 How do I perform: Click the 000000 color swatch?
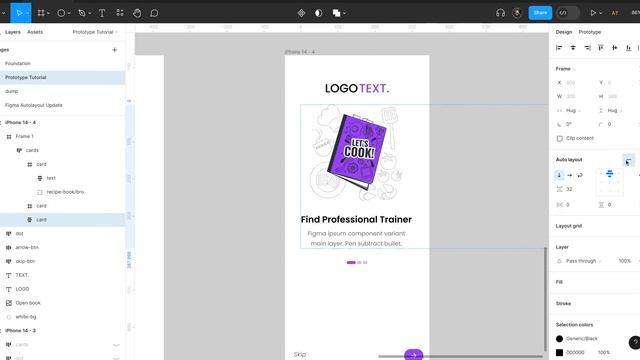pyautogui.click(x=560, y=353)
